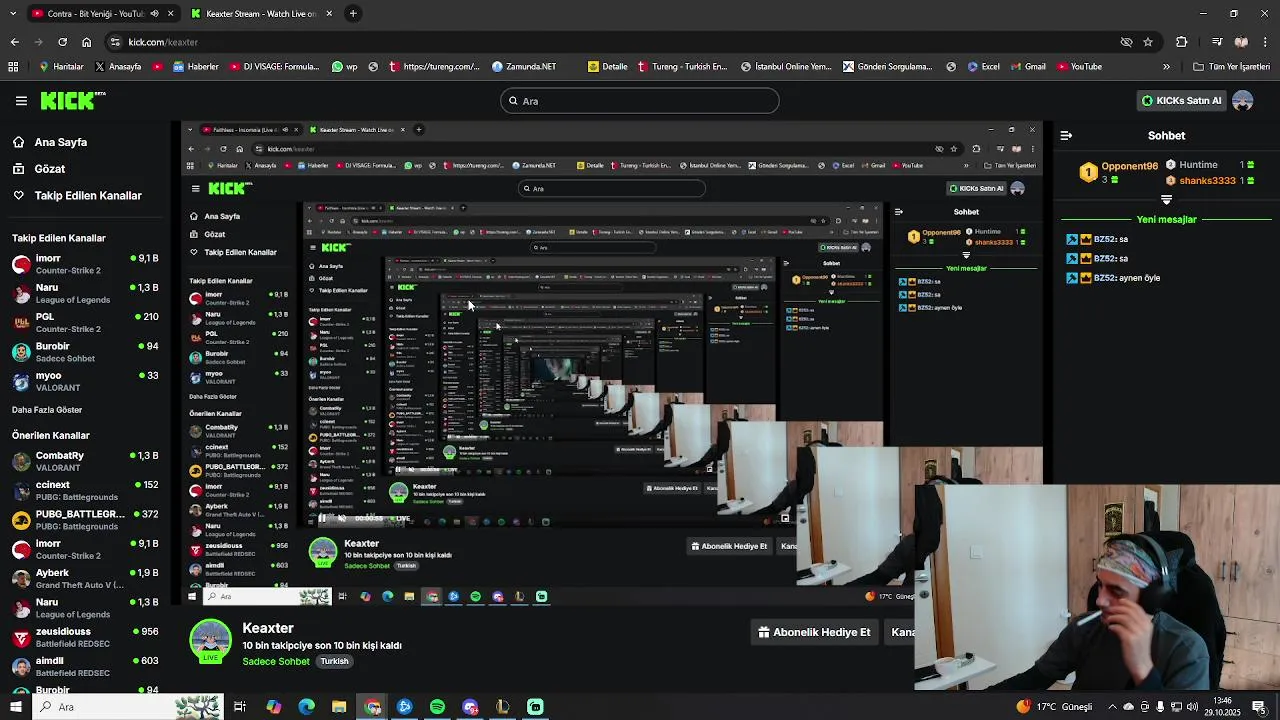Viewport: 1280px width, 720px height.
Task: Open Keaxter's LIVE avatar below the stream
Action: pyautogui.click(x=210, y=641)
